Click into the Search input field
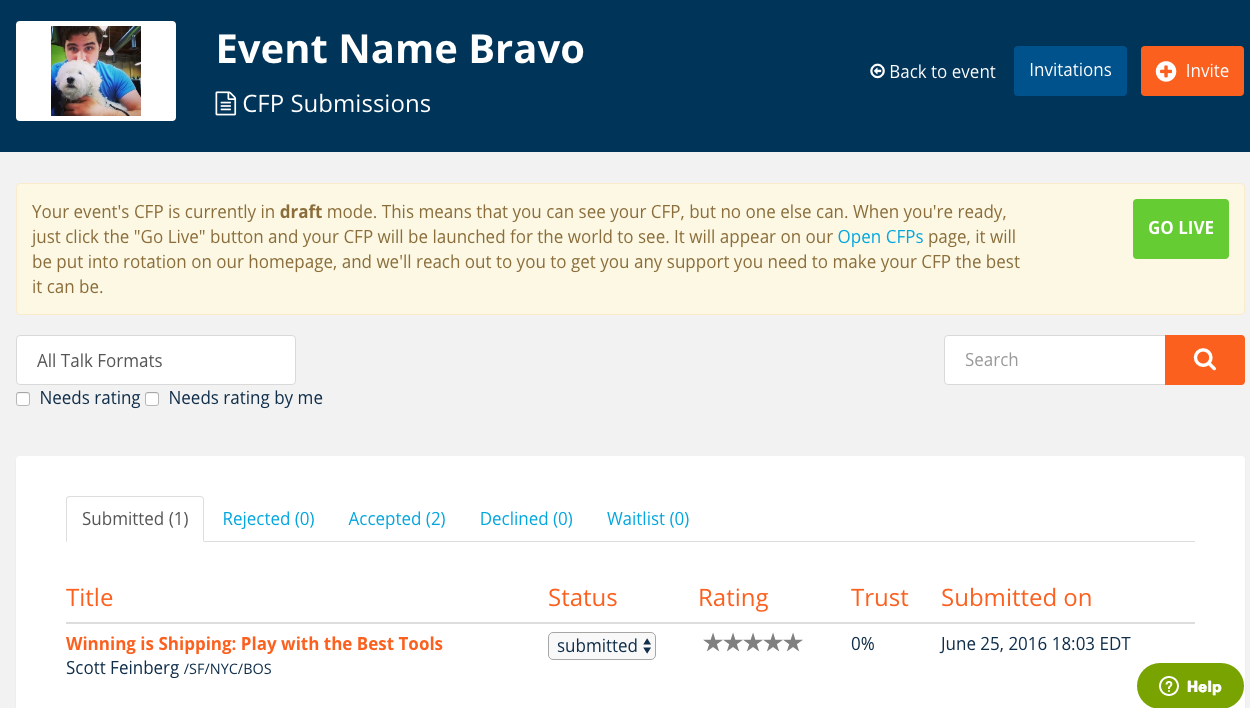Viewport: 1250px width, 708px height. click(x=1054, y=360)
